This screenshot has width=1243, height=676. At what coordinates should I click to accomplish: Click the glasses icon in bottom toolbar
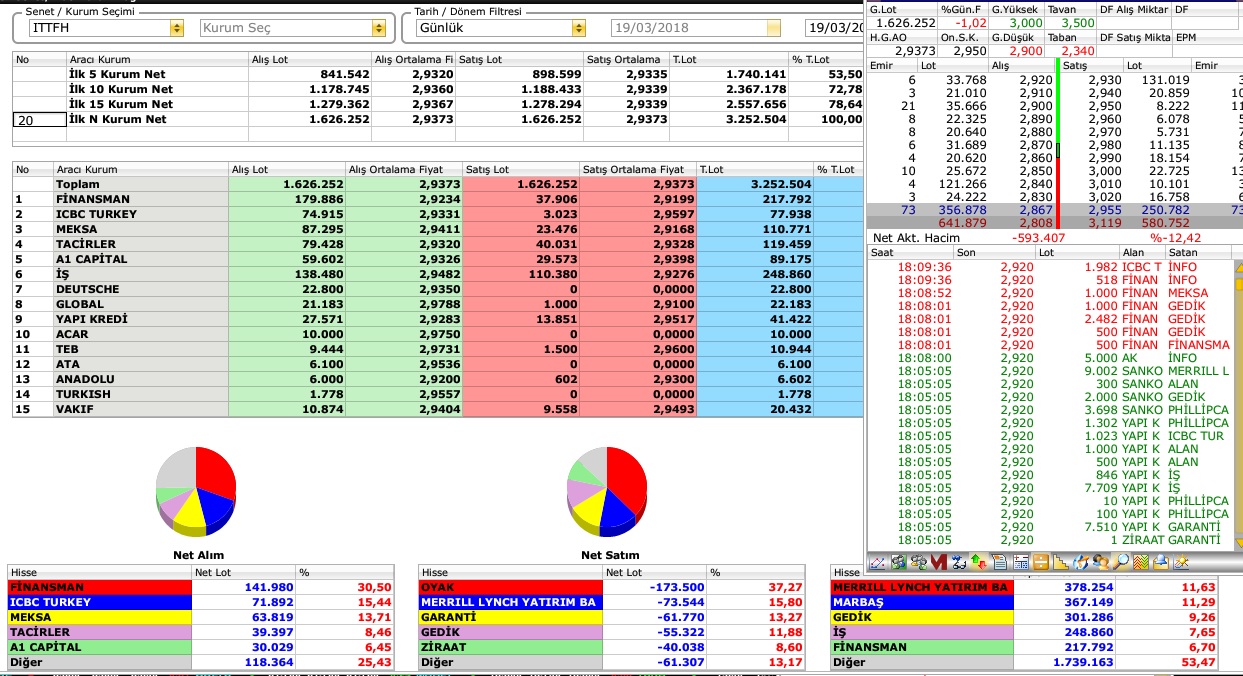pos(959,563)
